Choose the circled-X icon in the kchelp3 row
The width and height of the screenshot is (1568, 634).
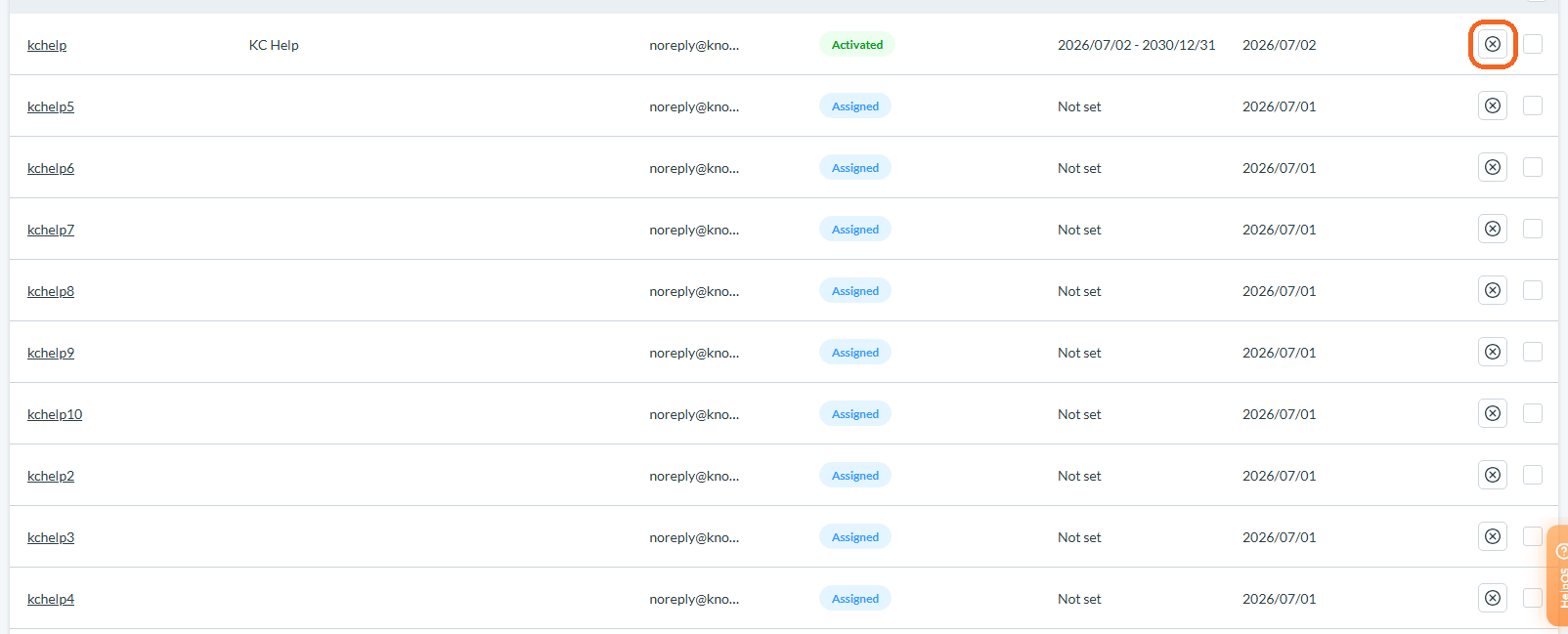click(x=1493, y=536)
